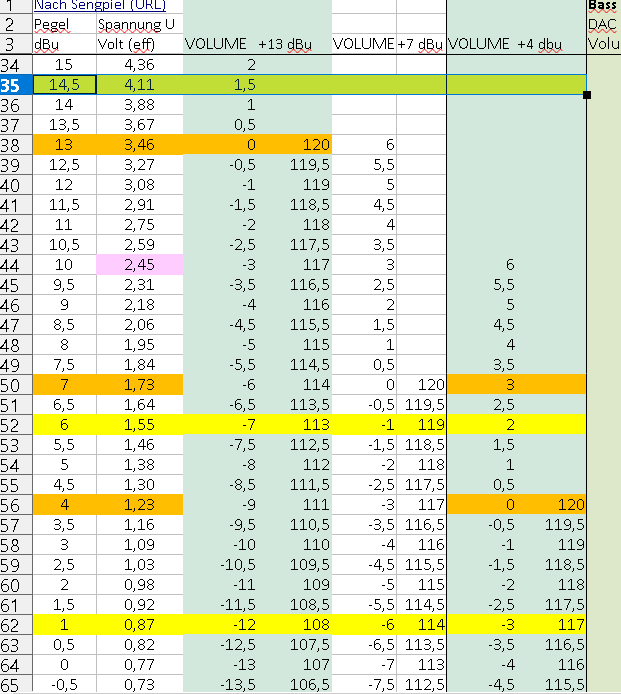621x694 pixels.
Task: Select the voltage cell 2,75
Action: click(x=139, y=225)
